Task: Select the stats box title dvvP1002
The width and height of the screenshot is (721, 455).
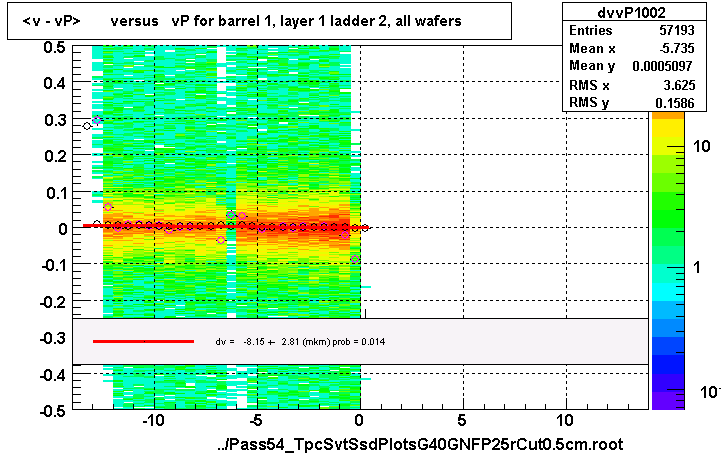Action: coord(631,12)
